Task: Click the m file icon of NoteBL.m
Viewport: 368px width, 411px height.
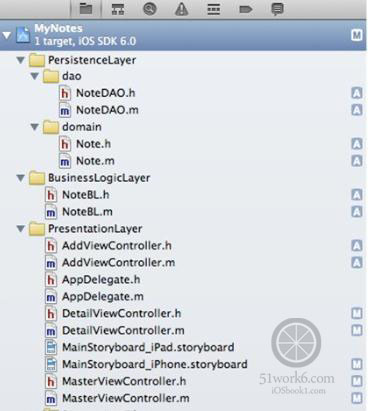Action: (x=51, y=212)
